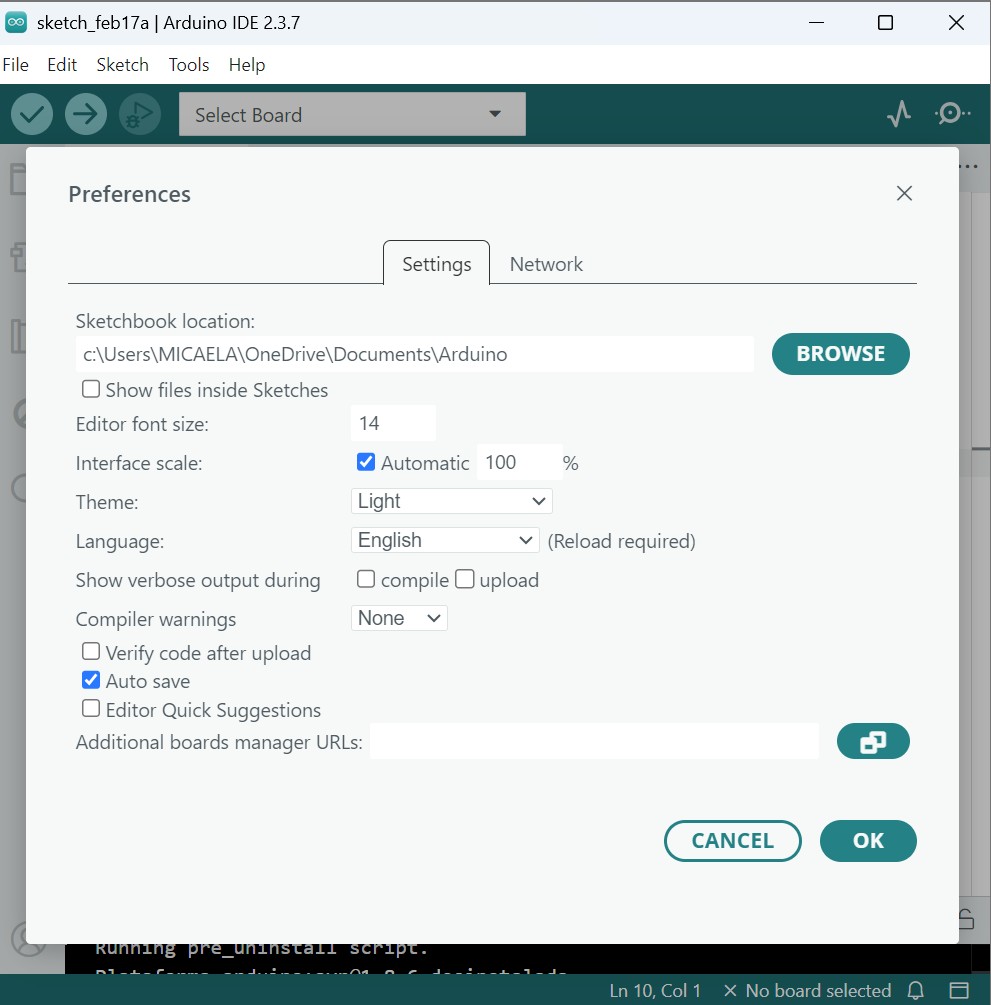Viewport: 991px width, 1005px height.
Task: Open the Tools menu
Action: (188, 64)
